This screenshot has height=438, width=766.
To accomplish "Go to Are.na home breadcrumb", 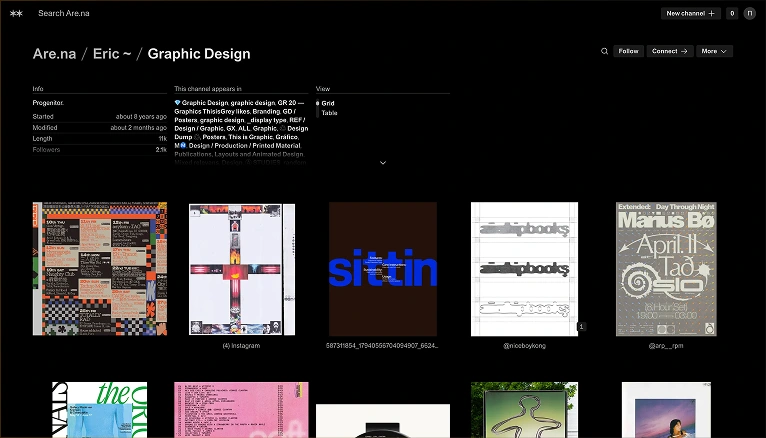I will click(x=54, y=54).
